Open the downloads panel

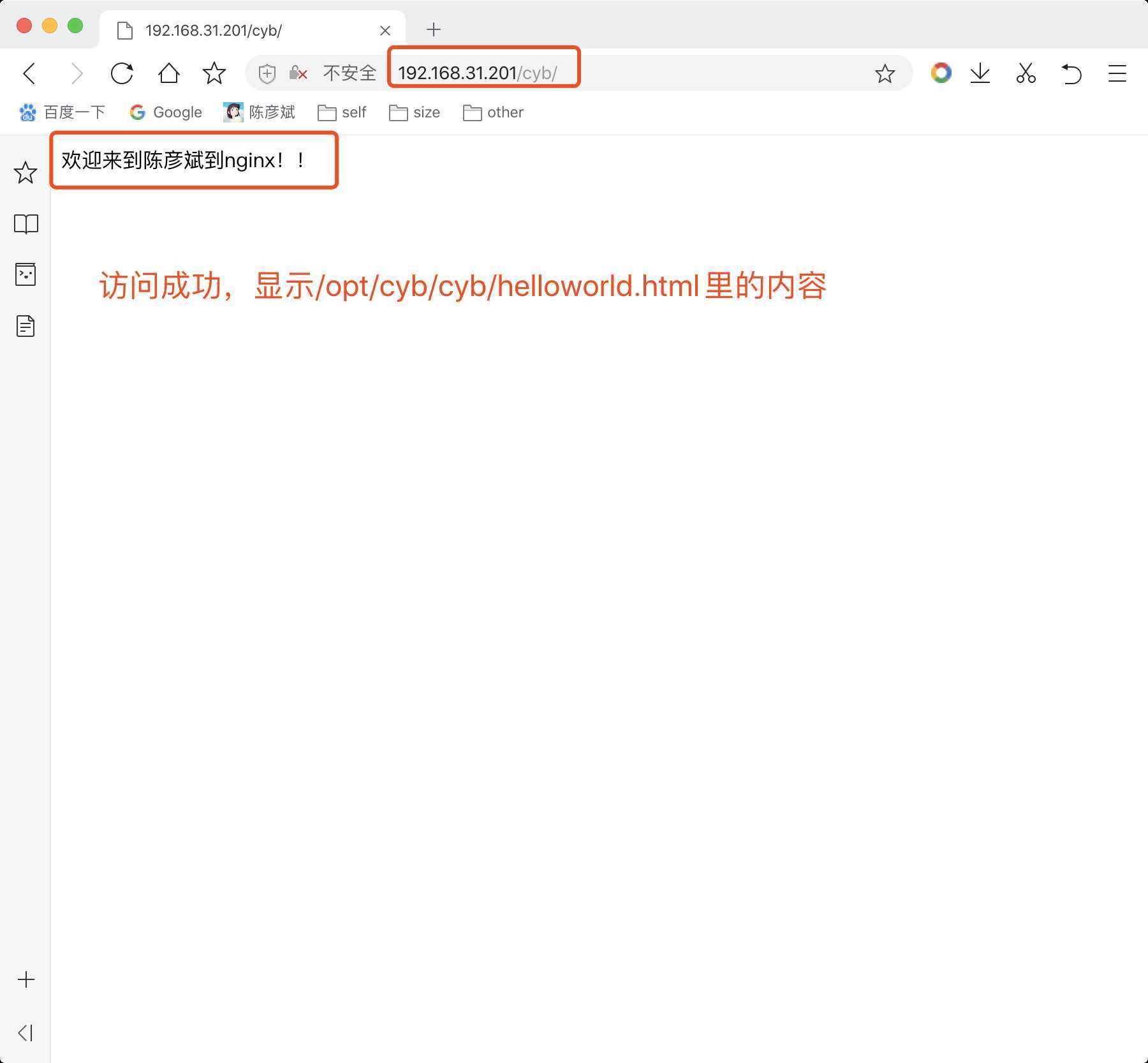coord(980,73)
